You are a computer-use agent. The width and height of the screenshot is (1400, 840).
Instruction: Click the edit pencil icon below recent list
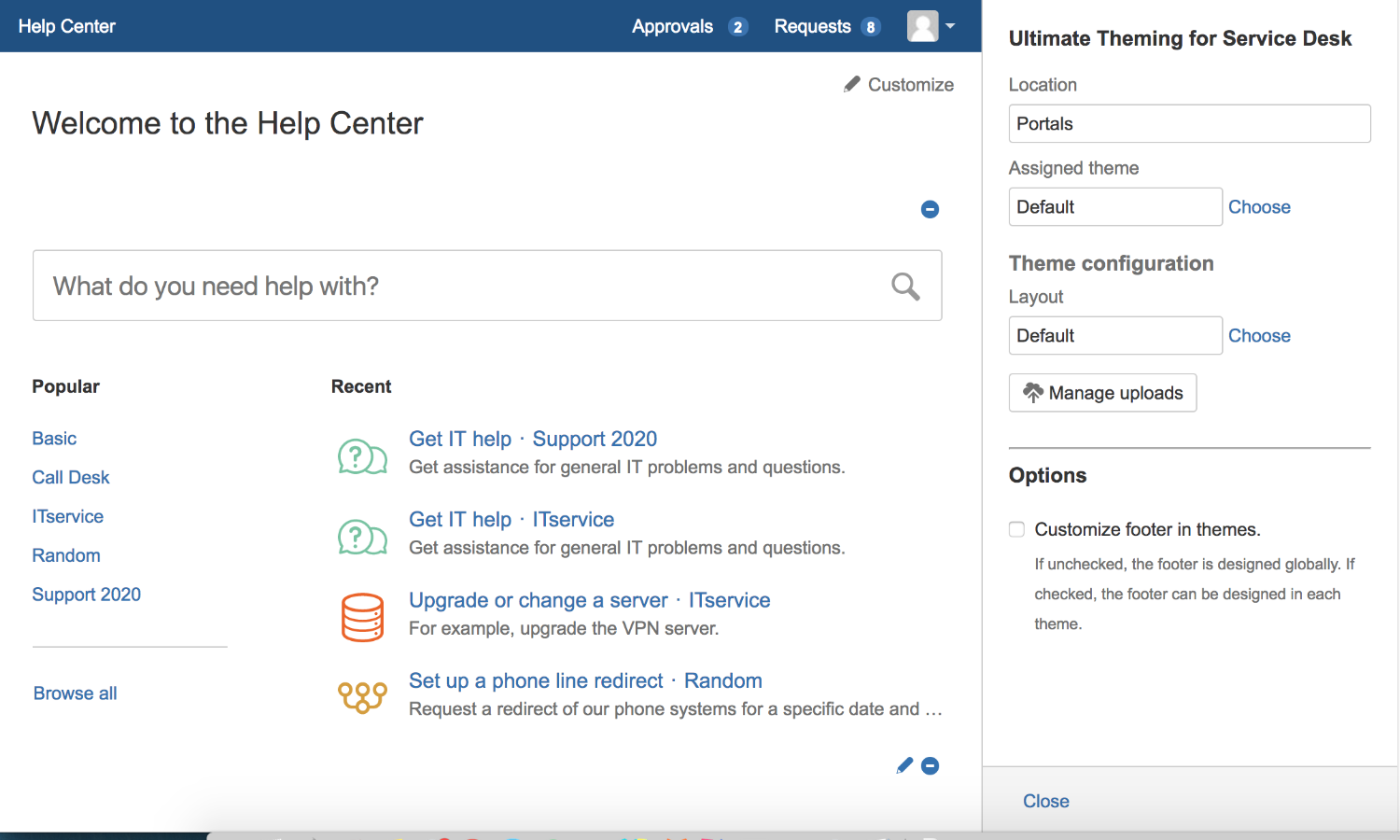(x=903, y=766)
